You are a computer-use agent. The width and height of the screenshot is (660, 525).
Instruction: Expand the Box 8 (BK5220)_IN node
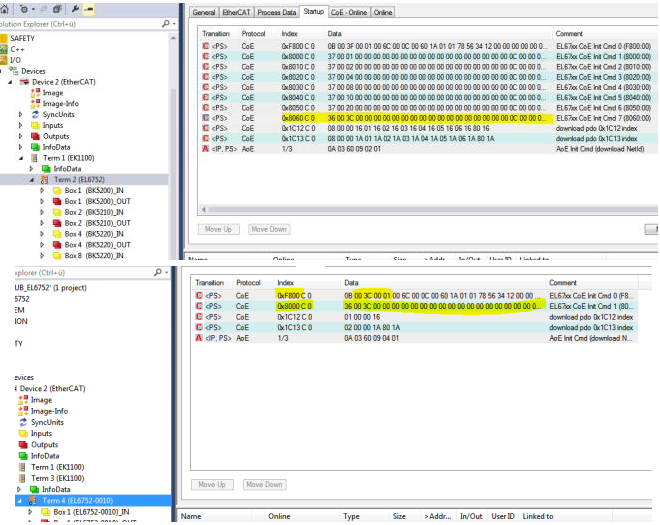[42, 256]
